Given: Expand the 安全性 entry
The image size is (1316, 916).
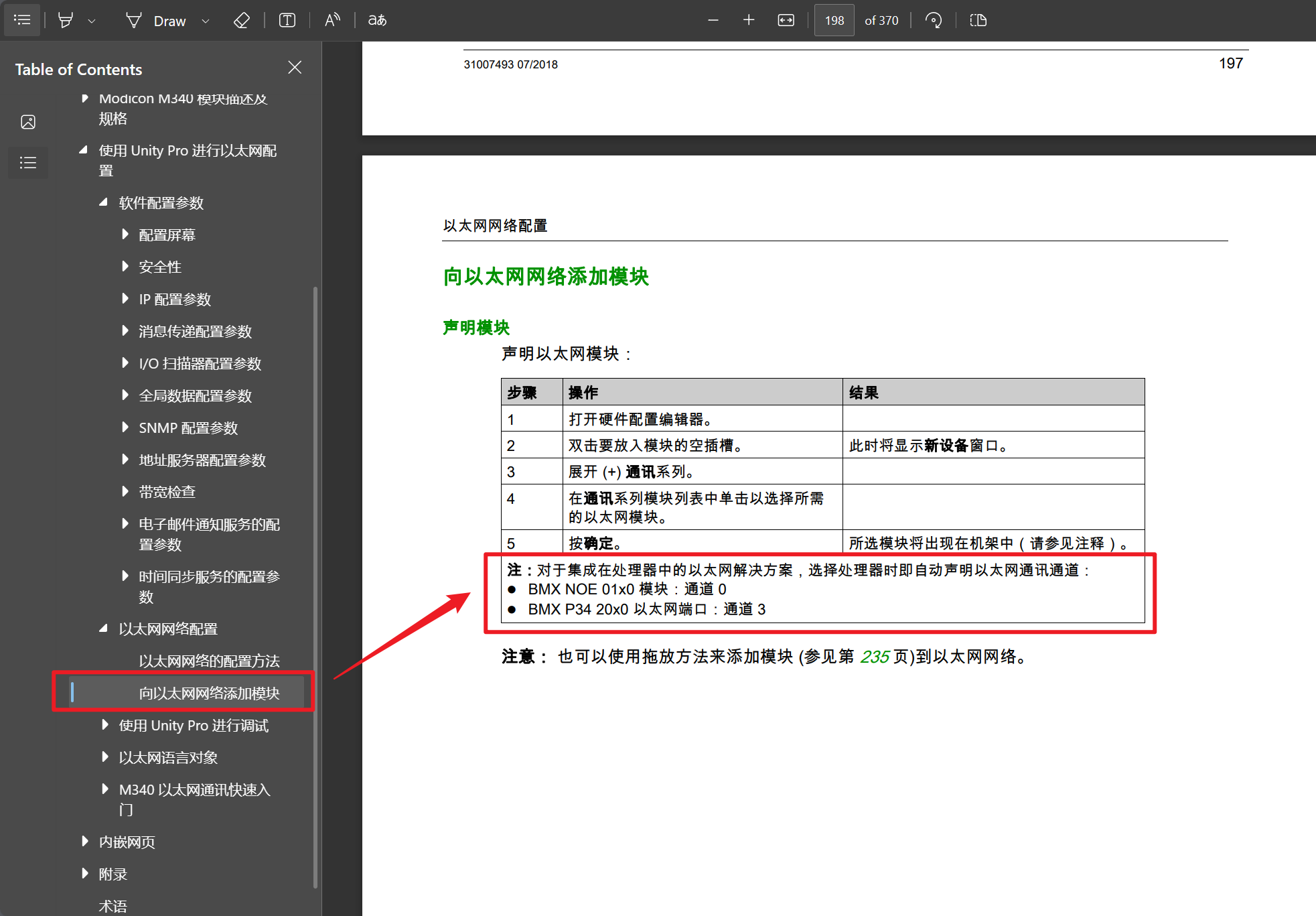Looking at the screenshot, I should 125,266.
